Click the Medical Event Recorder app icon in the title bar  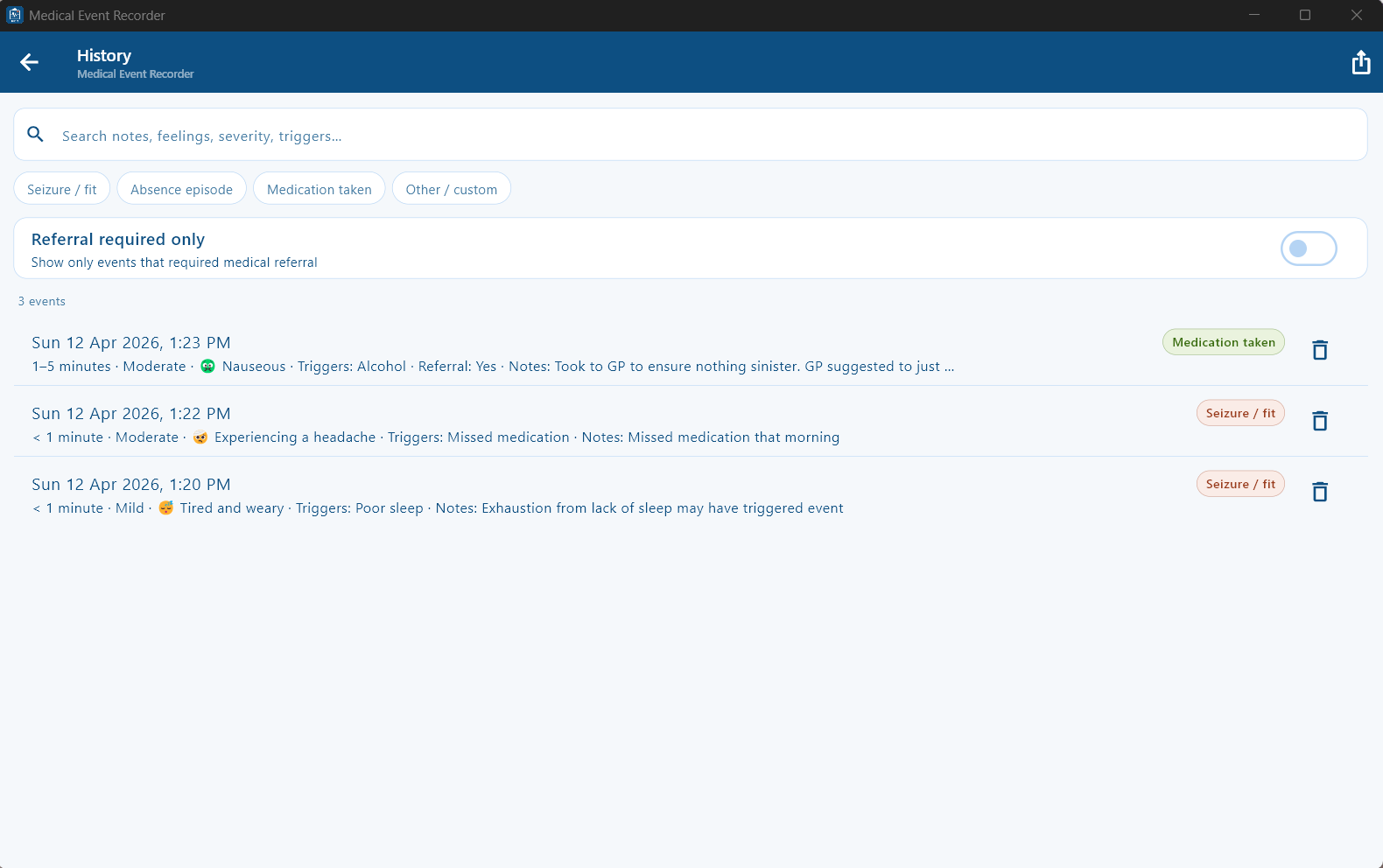(x=15, y=15)
